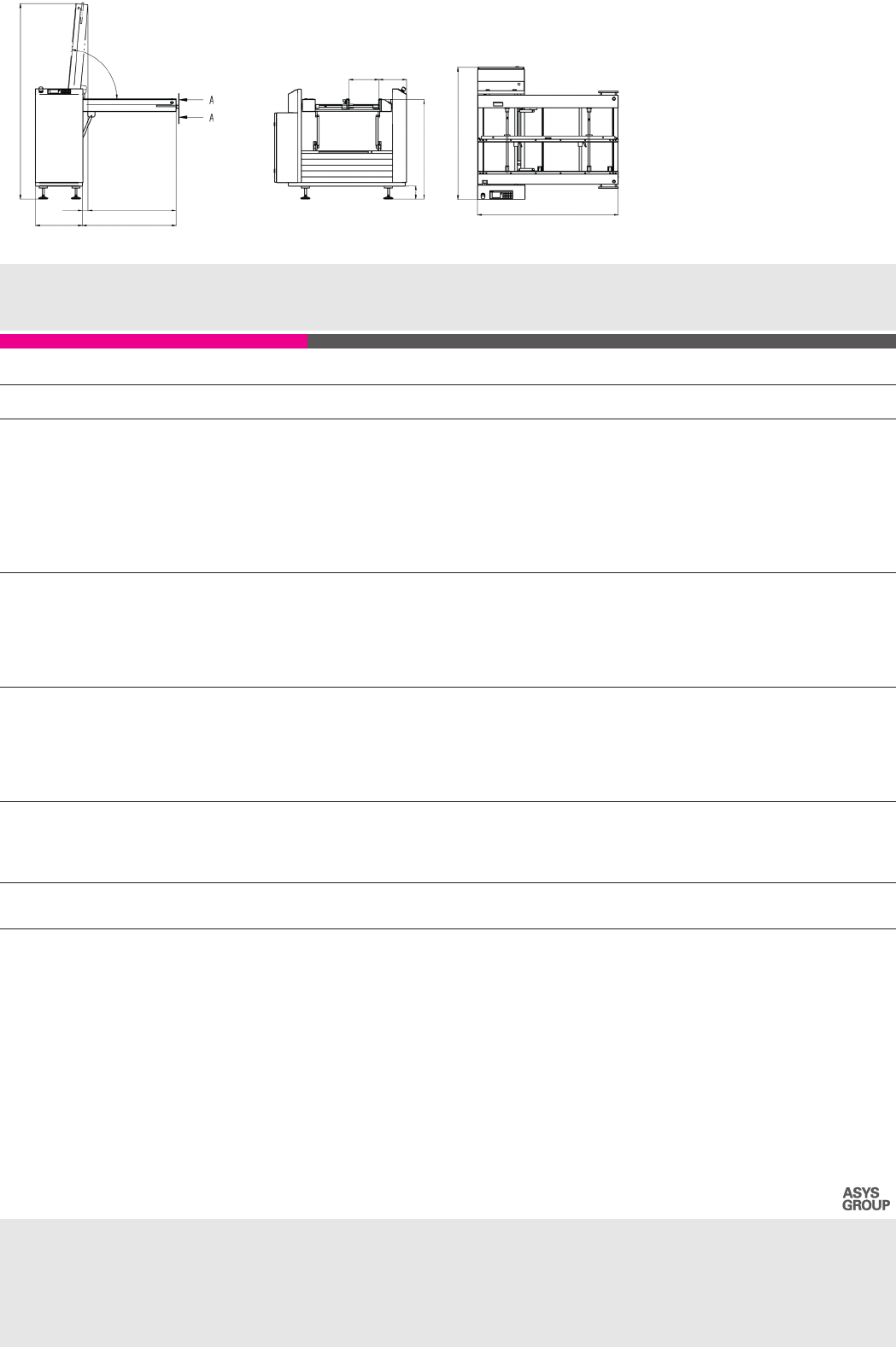Click the ASYS GROUP logo
The width and height of the screenshot is (896, 1347).
pyautogui.click(x=865, y=1198)
